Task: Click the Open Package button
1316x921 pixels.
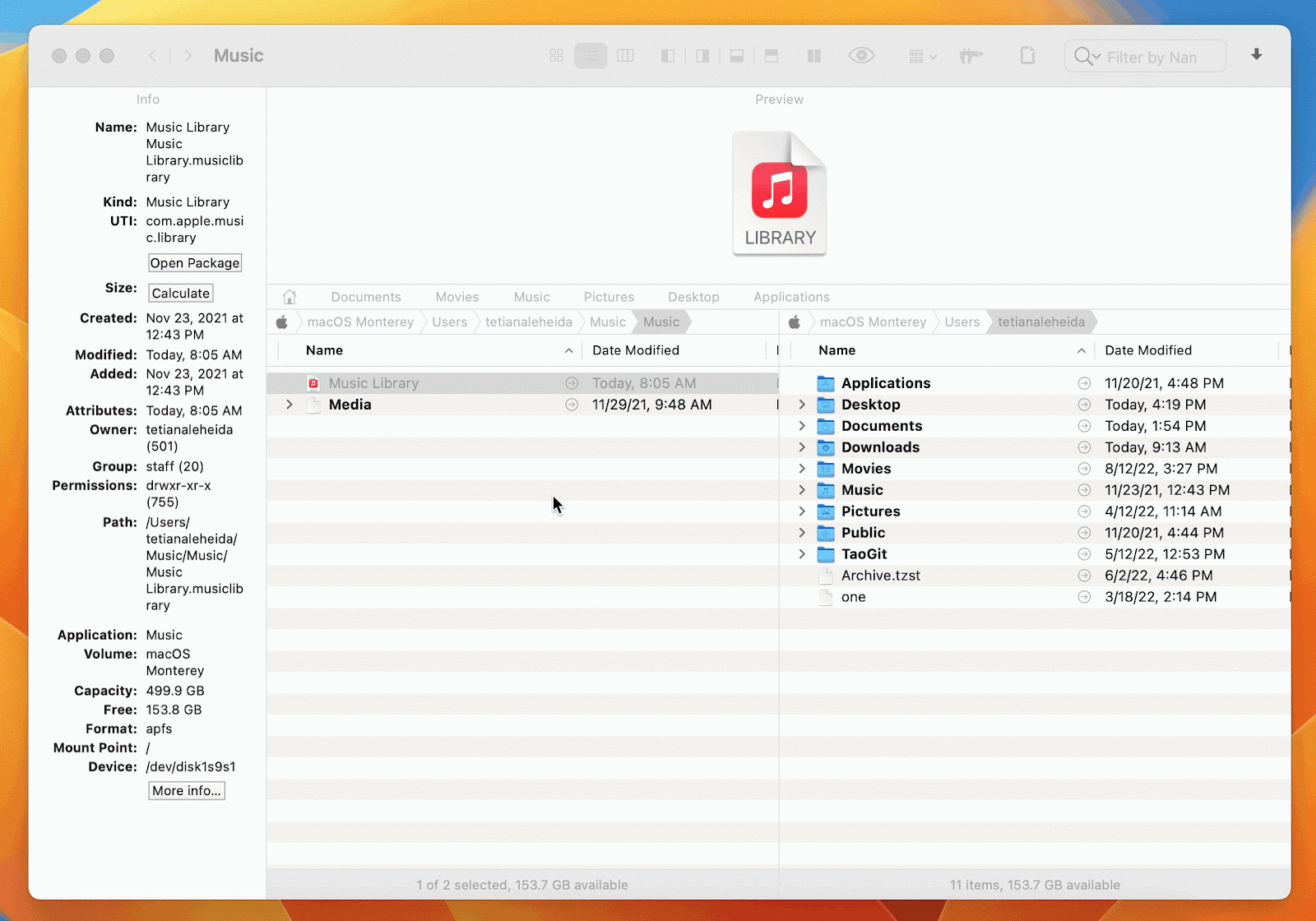Action: (194, 262)
